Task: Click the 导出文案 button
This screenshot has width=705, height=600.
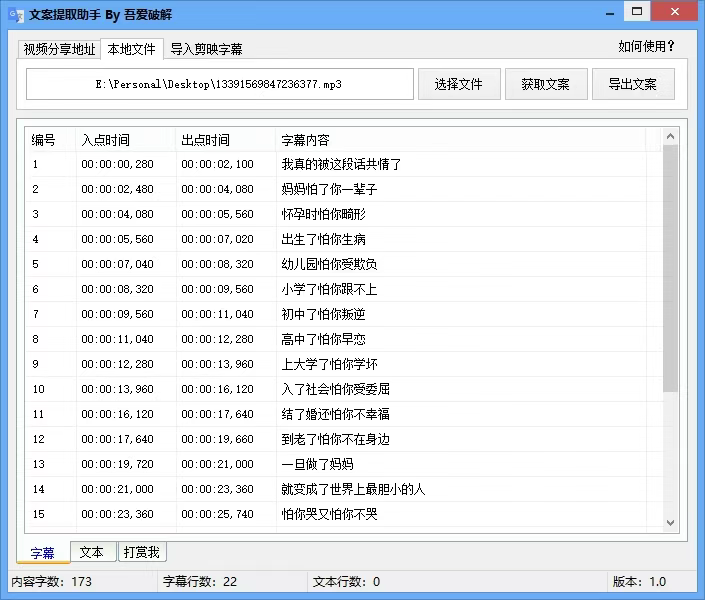Action: point(632,85)
